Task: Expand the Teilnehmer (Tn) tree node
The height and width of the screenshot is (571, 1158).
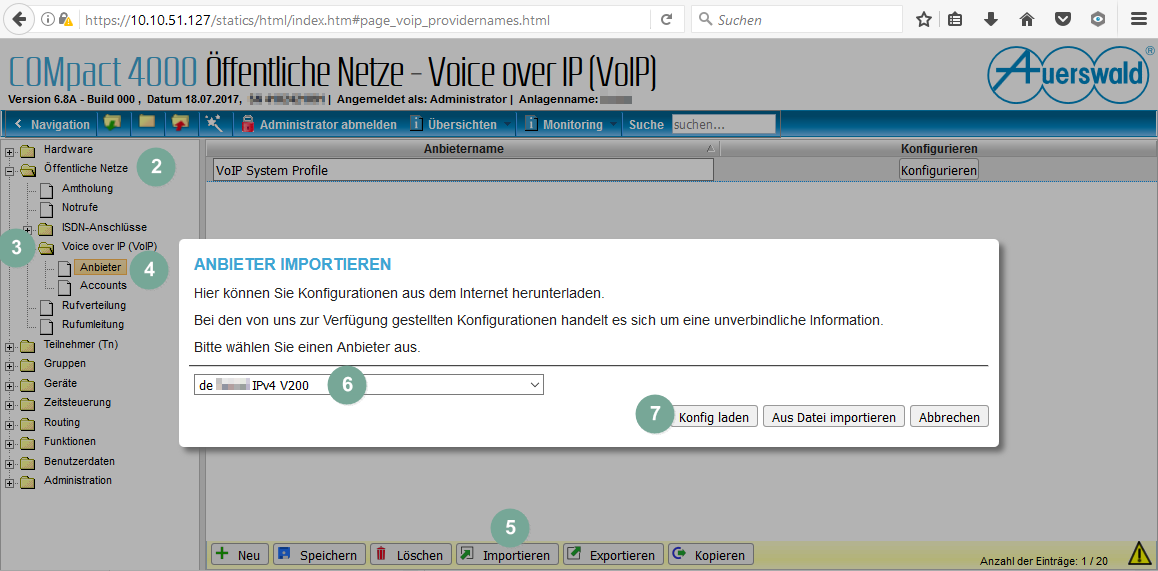Action: point(10,345)
